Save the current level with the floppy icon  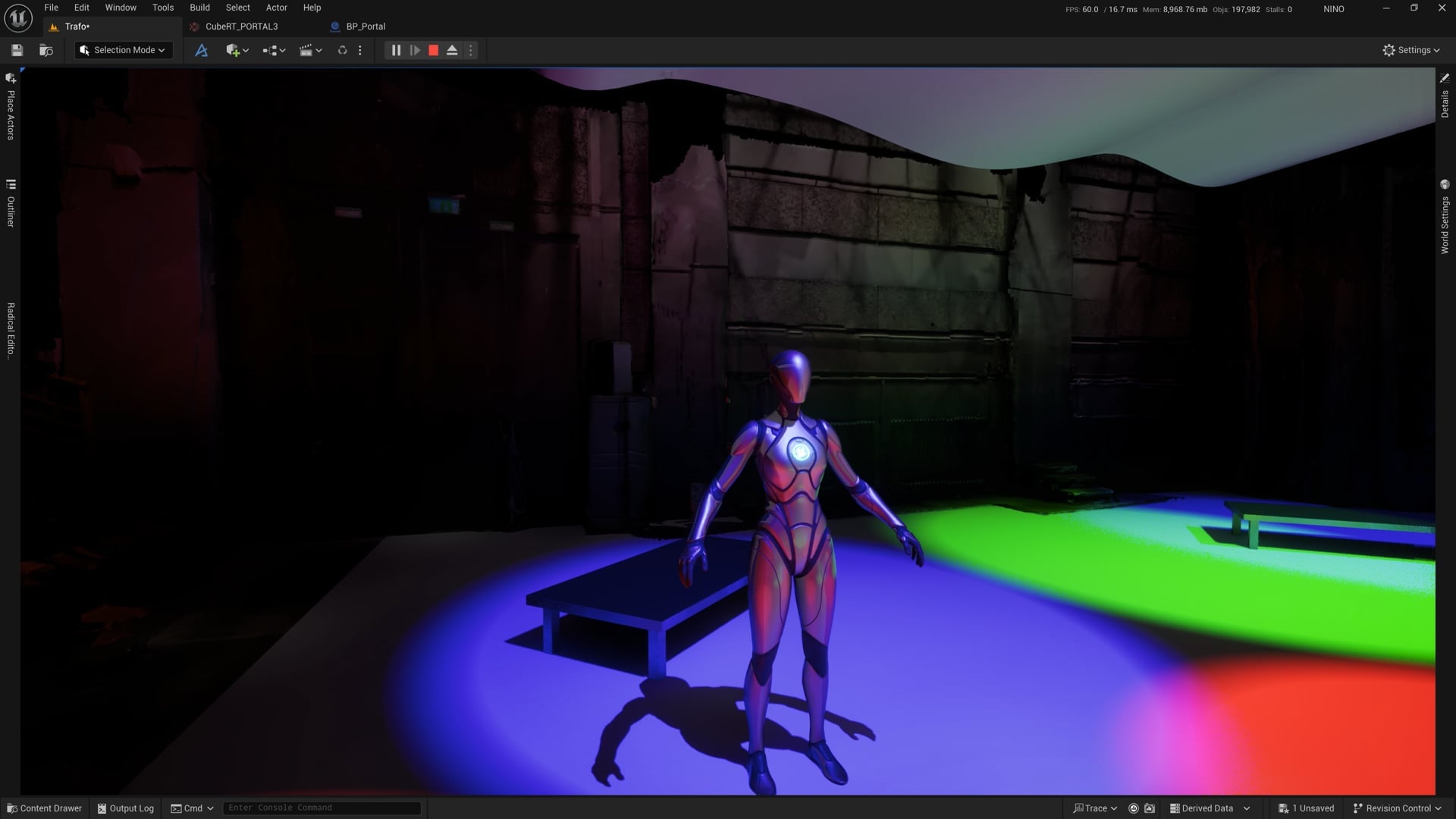pyautogui.click(x=17, y=50)
